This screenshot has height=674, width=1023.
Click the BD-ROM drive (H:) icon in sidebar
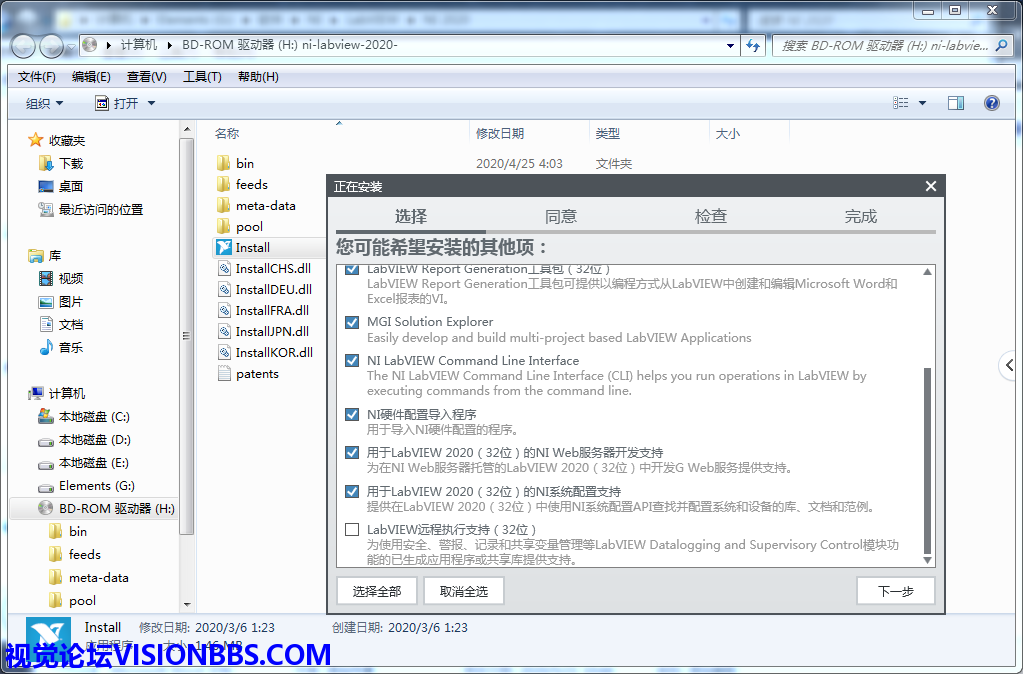click(x=45, y=508)
